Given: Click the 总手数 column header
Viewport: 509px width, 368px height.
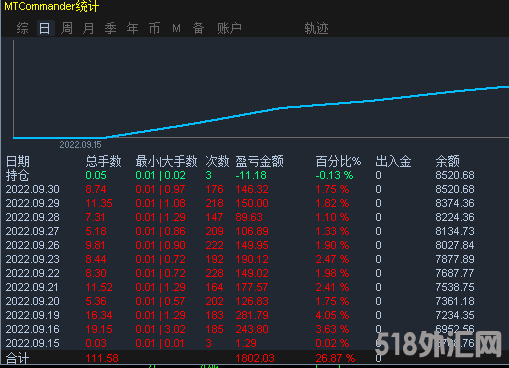Looking at the screenshot, I should pyautogui.click(x=103, y=162).
